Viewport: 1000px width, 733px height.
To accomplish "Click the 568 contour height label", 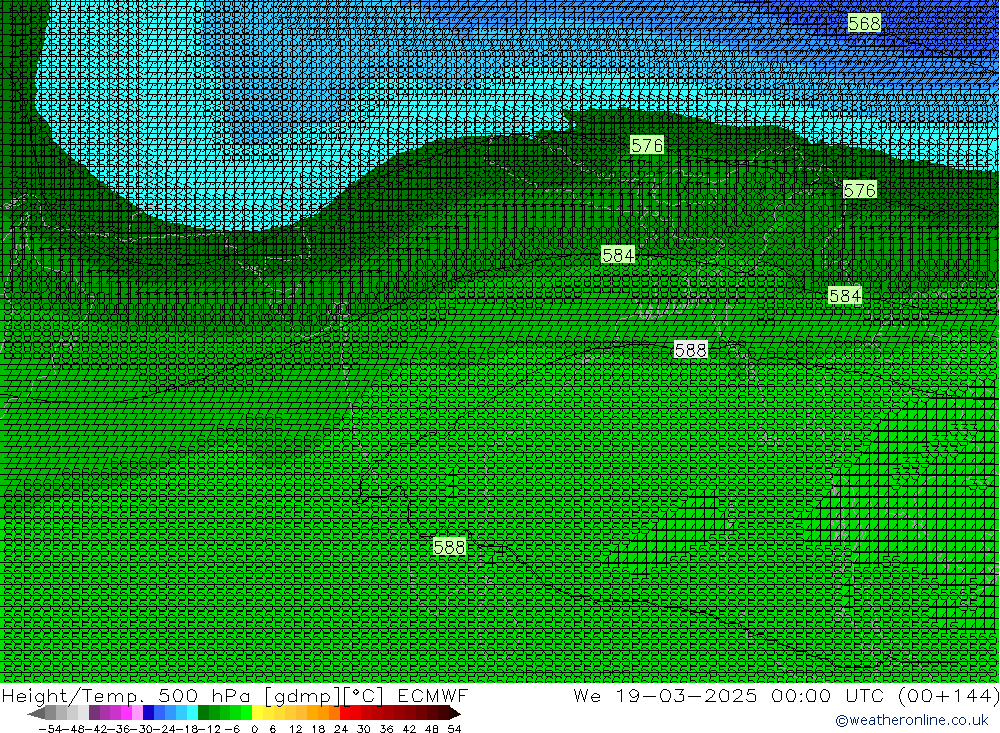I will (x=864, y=24).
